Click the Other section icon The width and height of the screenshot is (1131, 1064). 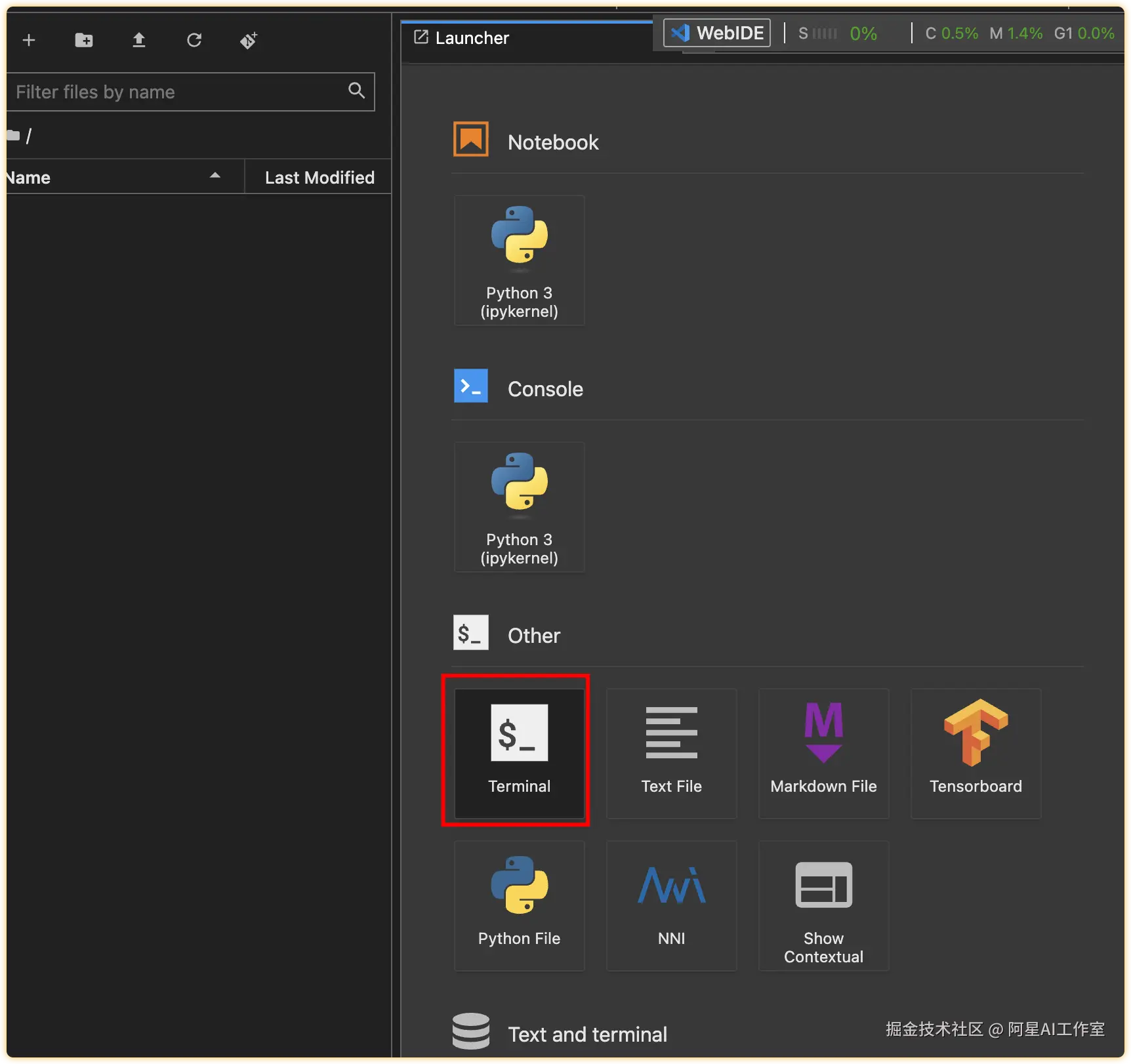(x=471, y=632)
